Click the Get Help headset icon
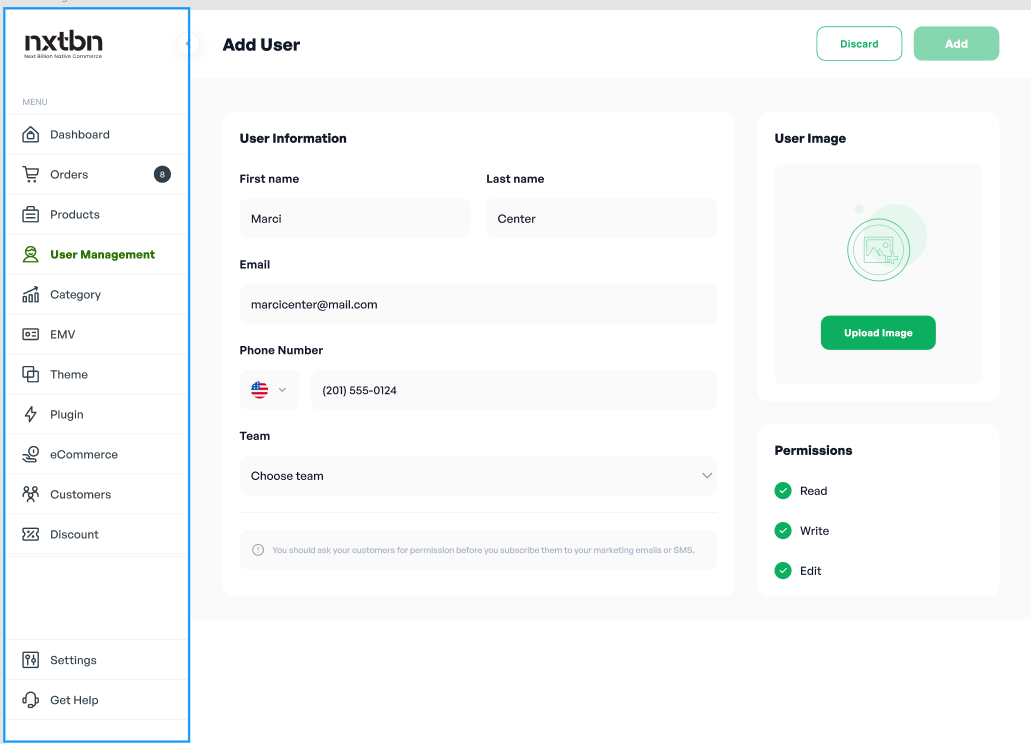This screenshot has height=744, width=1031. [31, 701]
